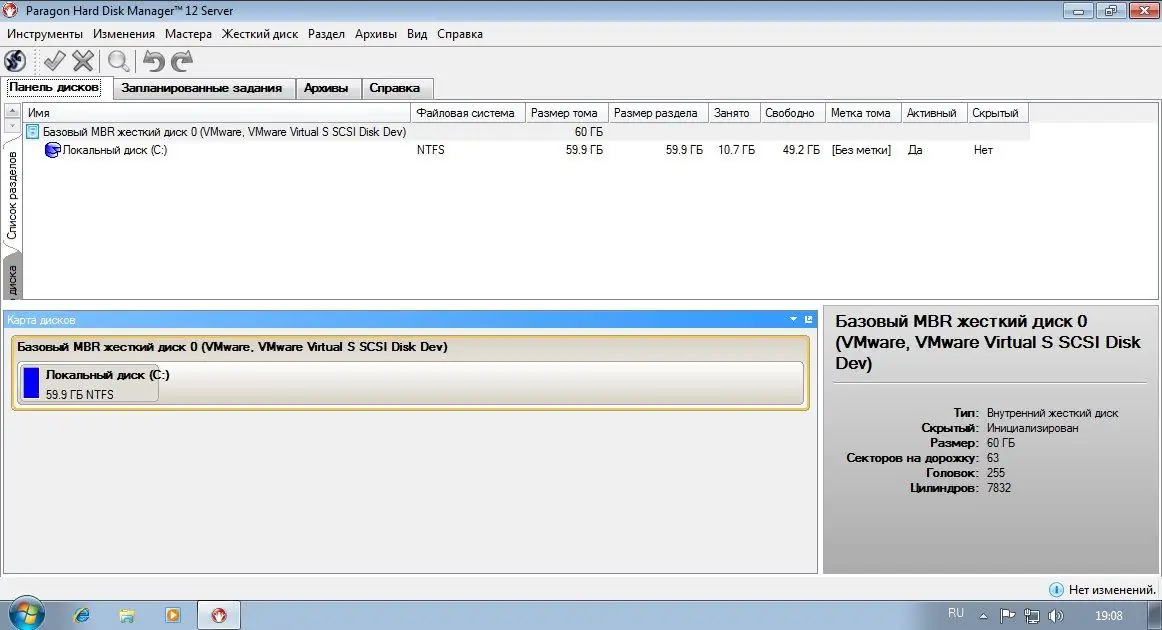Click the list scroll up arrow

click(12, 110)
